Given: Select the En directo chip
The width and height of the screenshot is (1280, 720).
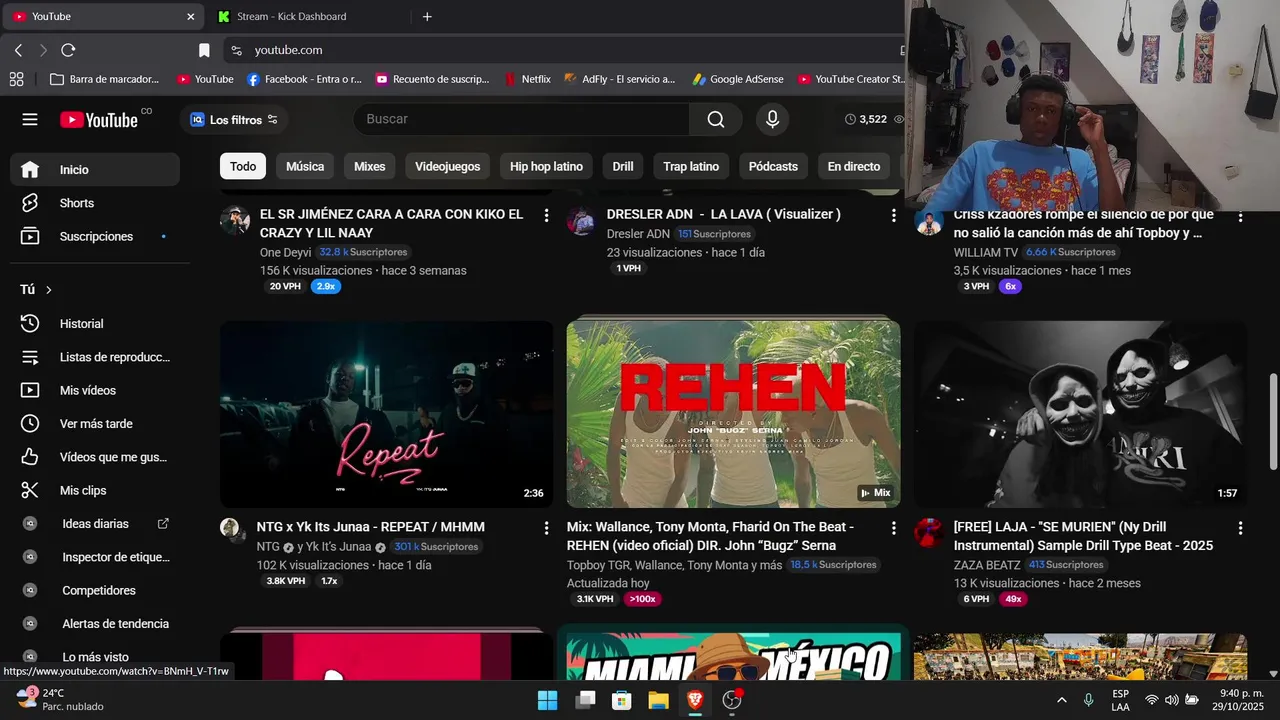Looking at the screenshot, I should (x=854, y=166).
